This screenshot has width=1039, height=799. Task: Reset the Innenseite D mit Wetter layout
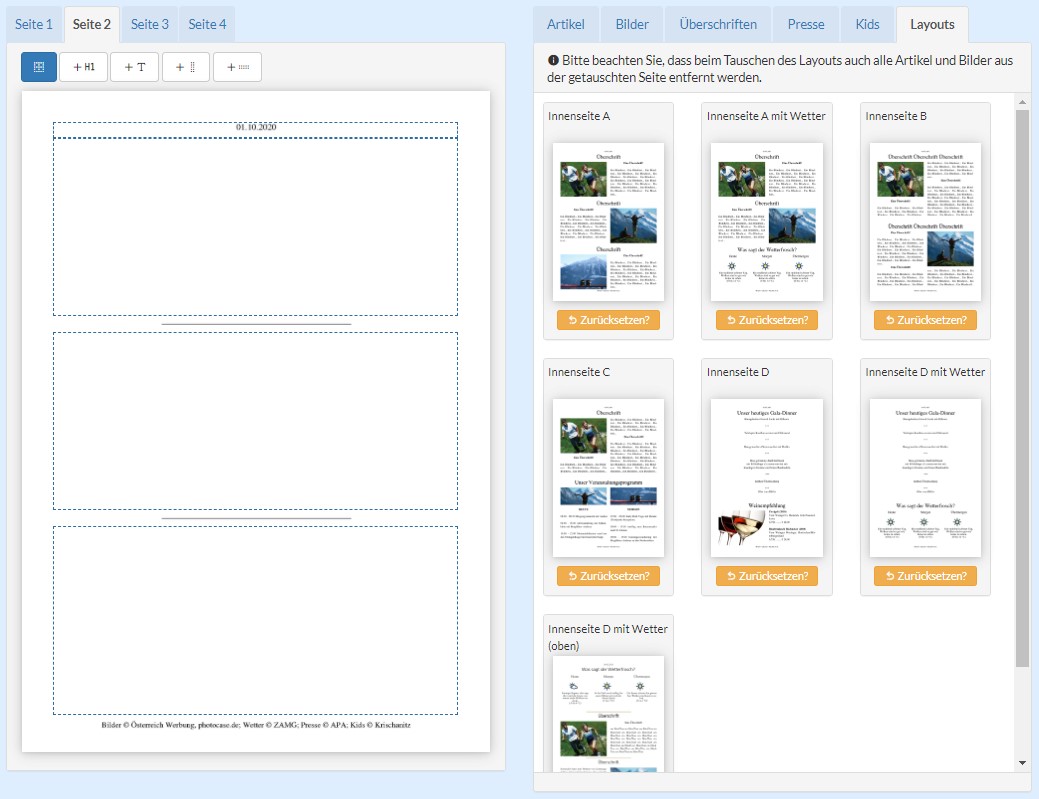click(x=925, y=576)
